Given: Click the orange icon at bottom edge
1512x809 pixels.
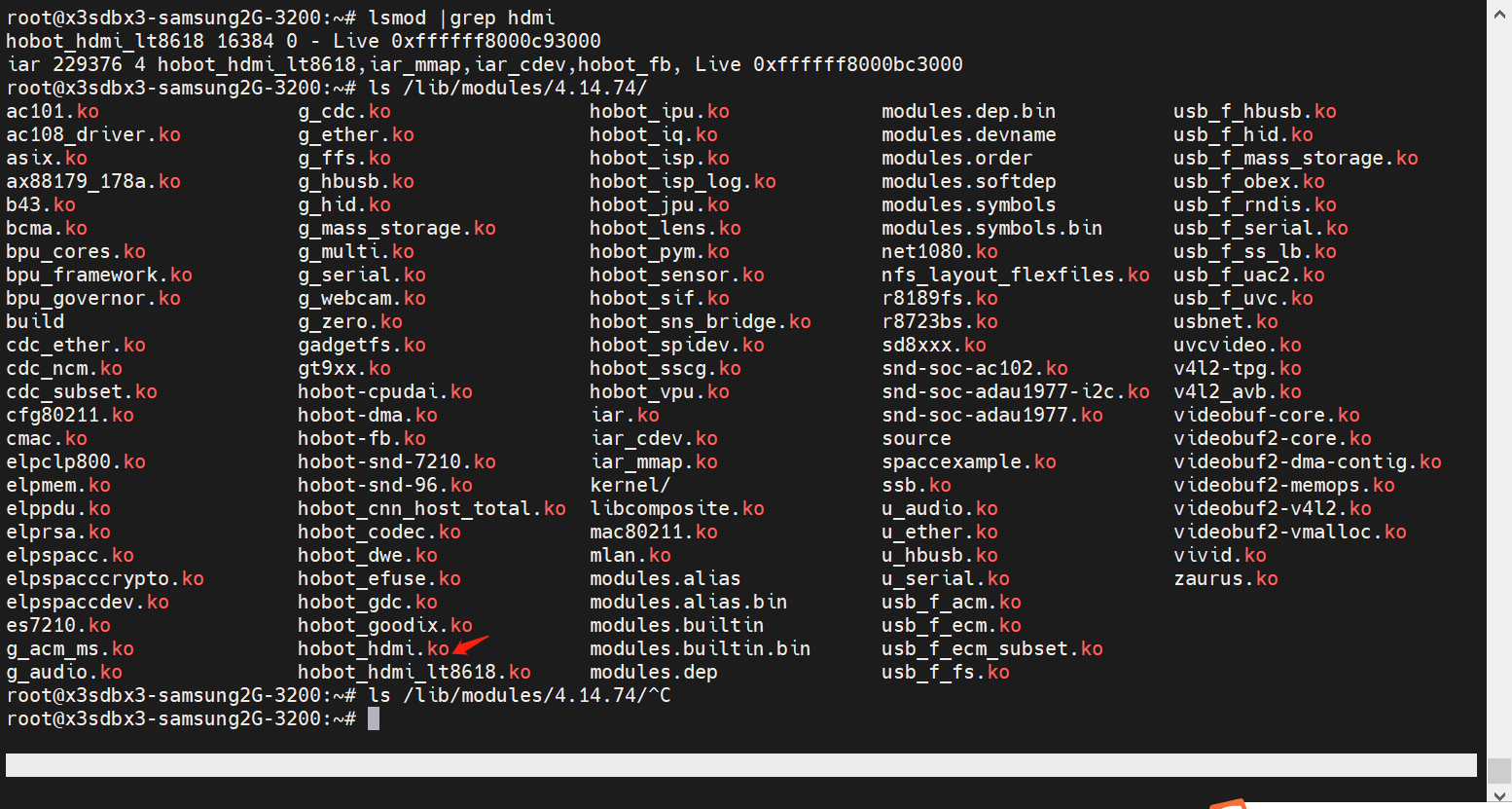Looking at the screenshot, I should click(x=1228, y=803).
